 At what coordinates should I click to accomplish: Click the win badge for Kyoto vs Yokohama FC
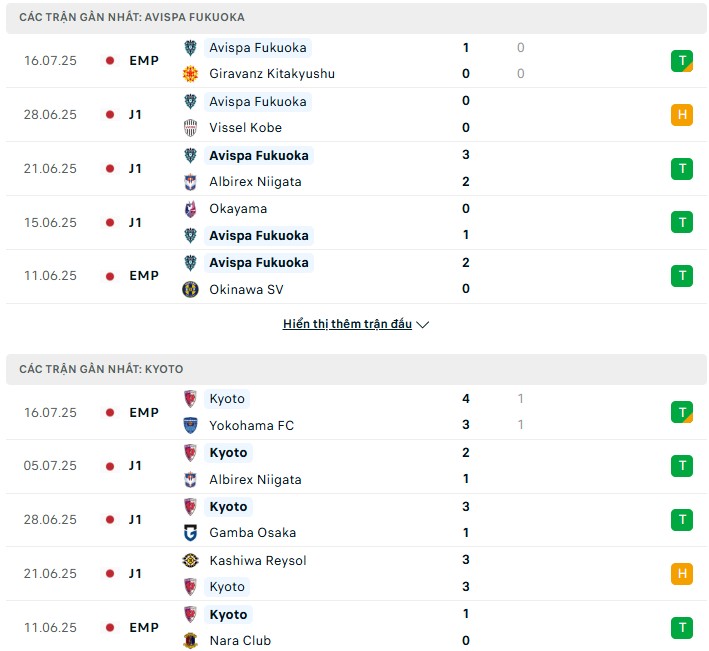pos(682,412)
